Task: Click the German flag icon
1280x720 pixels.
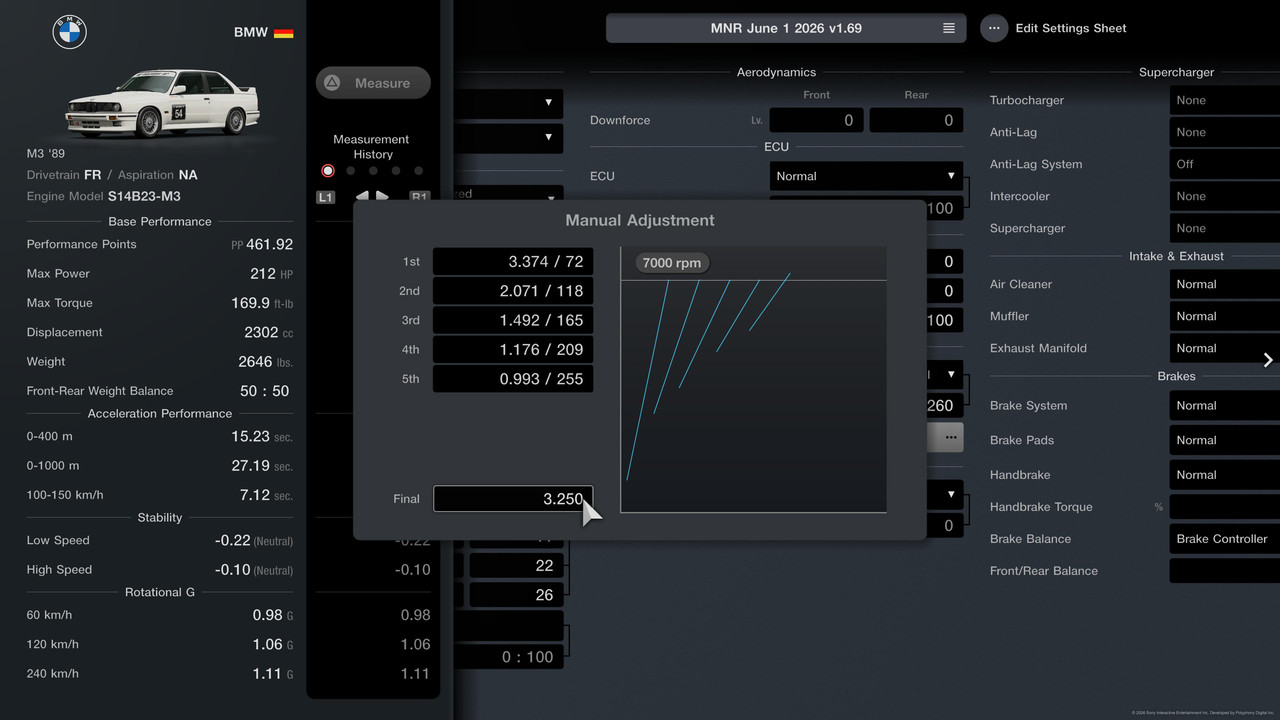Action: (x=284, y=33)
